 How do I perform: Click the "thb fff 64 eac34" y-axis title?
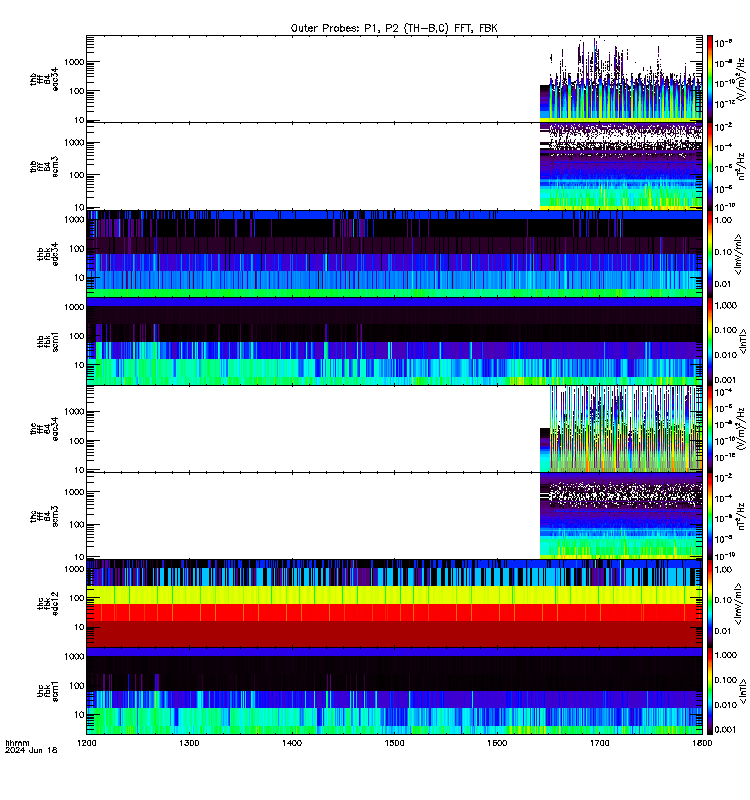pyautogui.click(x=44, y=80)
